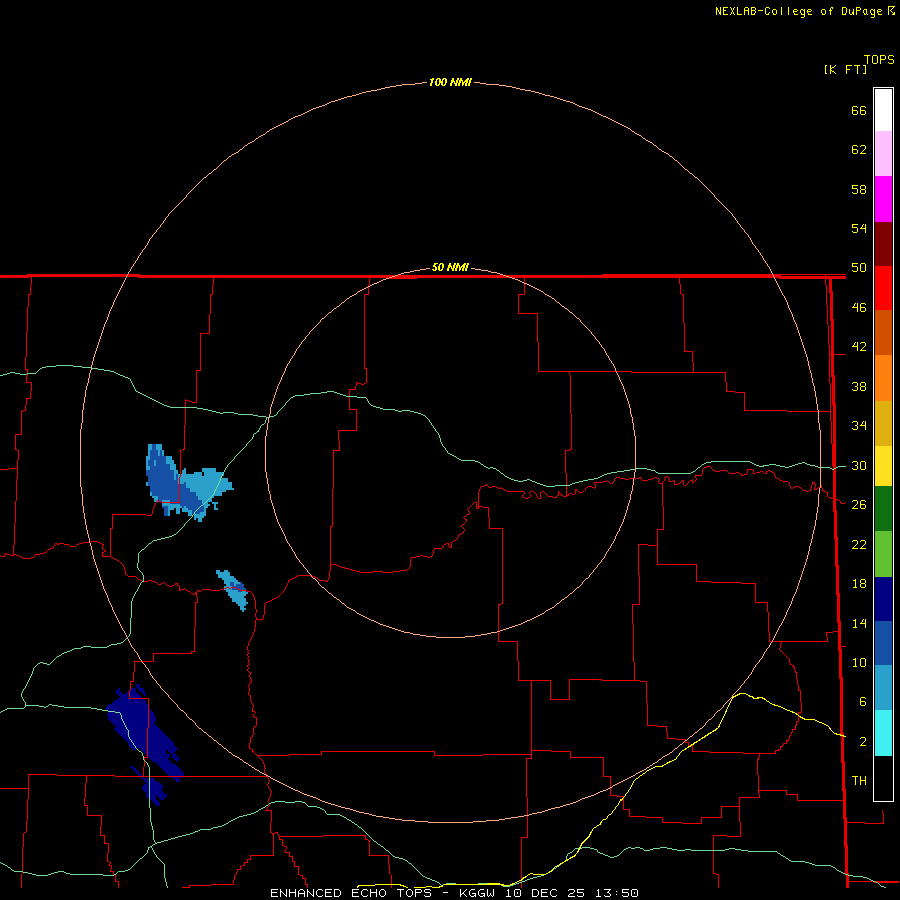
Task: Click the small light blue echo between the rings
Action: (233, 589)
